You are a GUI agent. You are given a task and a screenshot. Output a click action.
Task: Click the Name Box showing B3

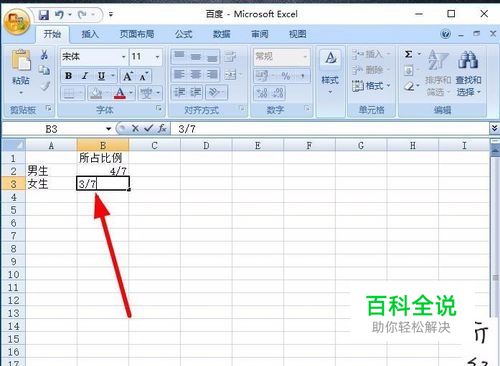pyautogui.click(x=52, y=129)
